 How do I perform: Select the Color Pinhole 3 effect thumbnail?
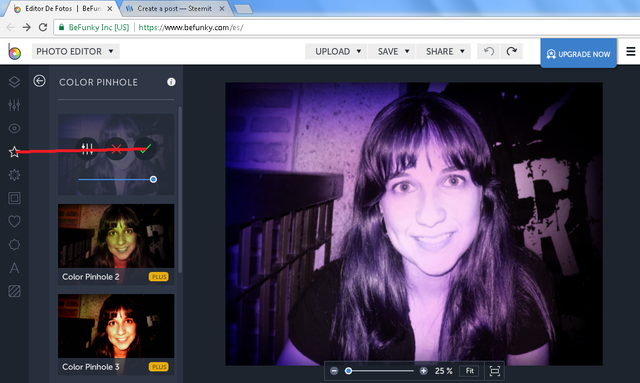116,334
